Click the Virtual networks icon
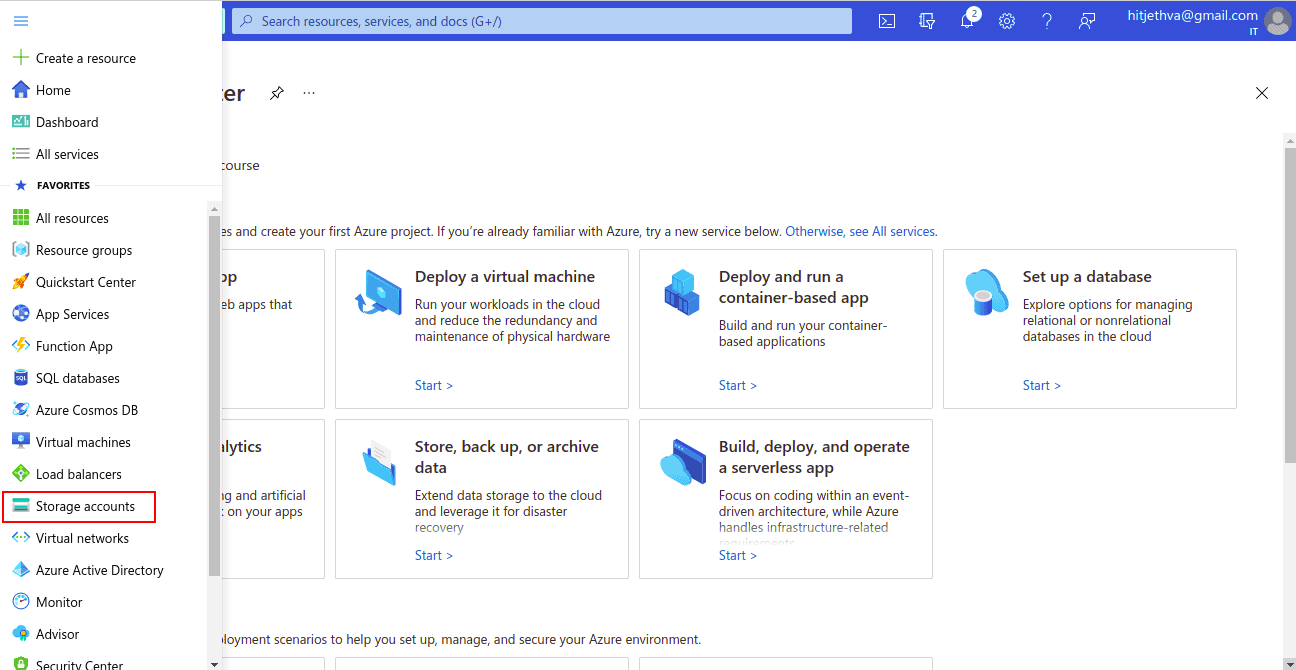1296x670 pixels. click(x=20, y=538)
